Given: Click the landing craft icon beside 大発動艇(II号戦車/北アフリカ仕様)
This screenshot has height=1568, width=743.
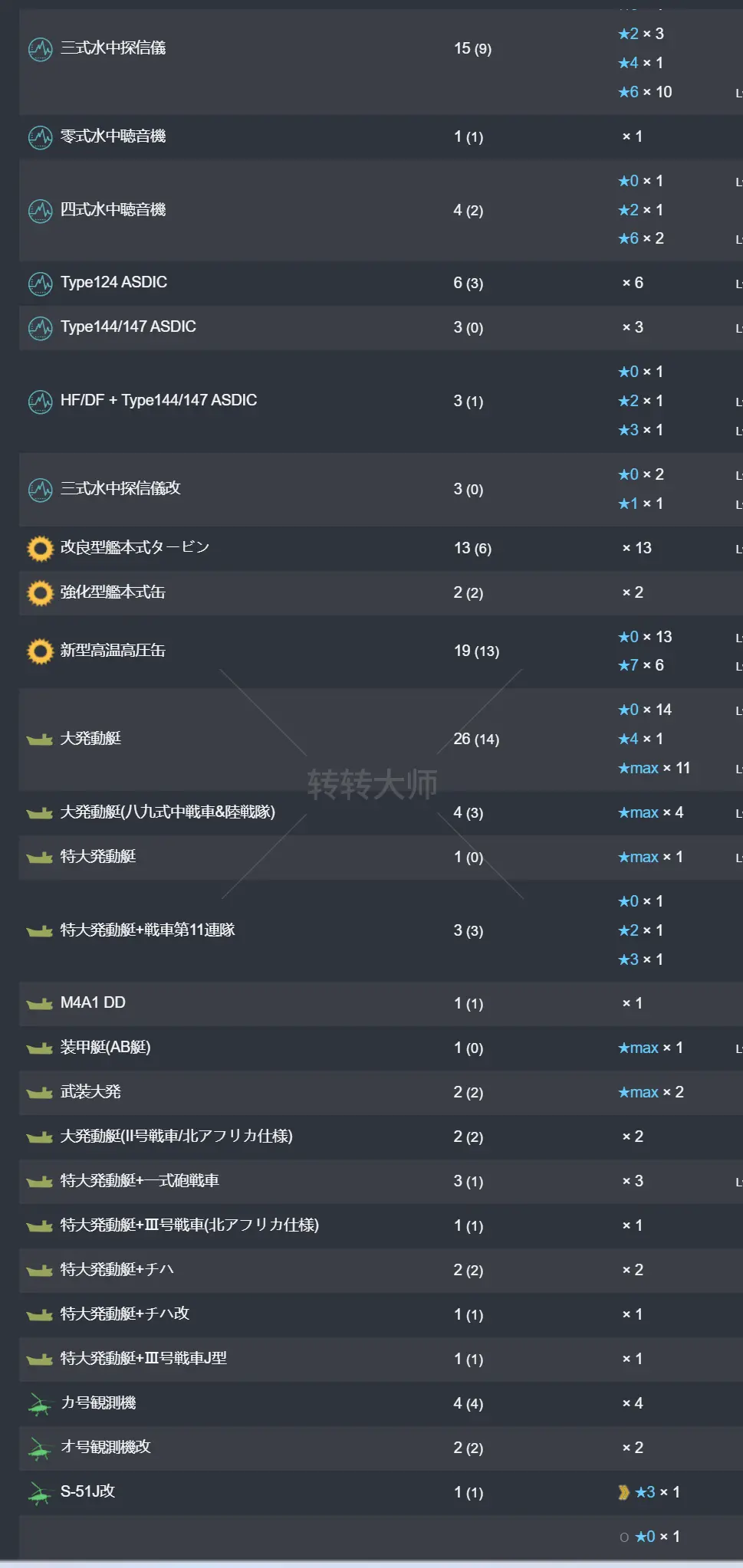Looking at the screenshot, I should pyautogui.click(x=39, y=1137).
